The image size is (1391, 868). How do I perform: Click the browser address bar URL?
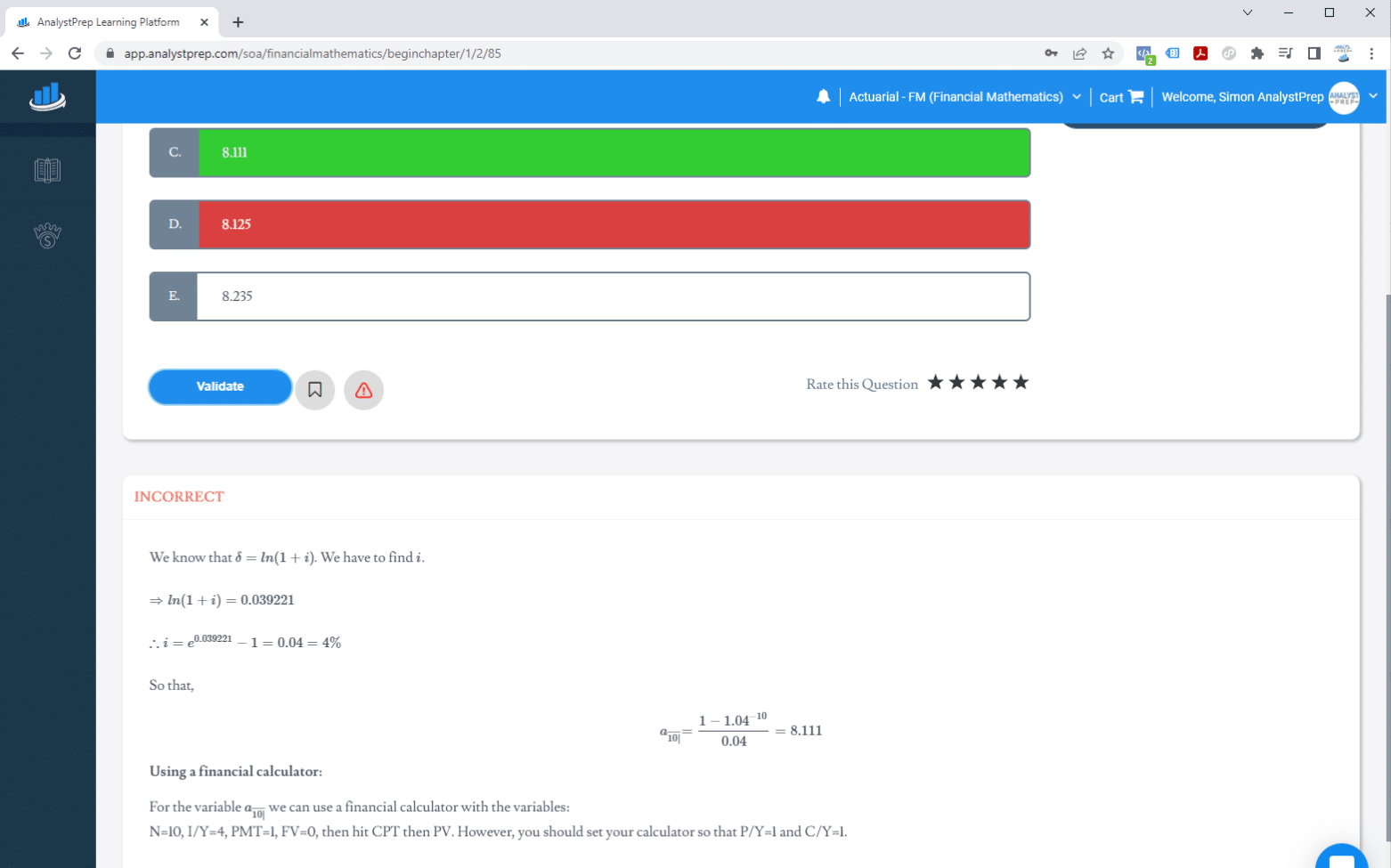[x=312, y=53]
